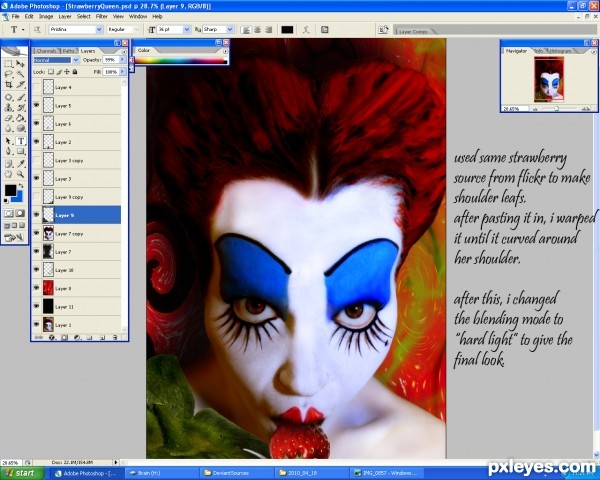Click the Delete Layer trash icon
Image resolution: width=600 pixels, height=480 pixels.
click(x=115, y=338)
